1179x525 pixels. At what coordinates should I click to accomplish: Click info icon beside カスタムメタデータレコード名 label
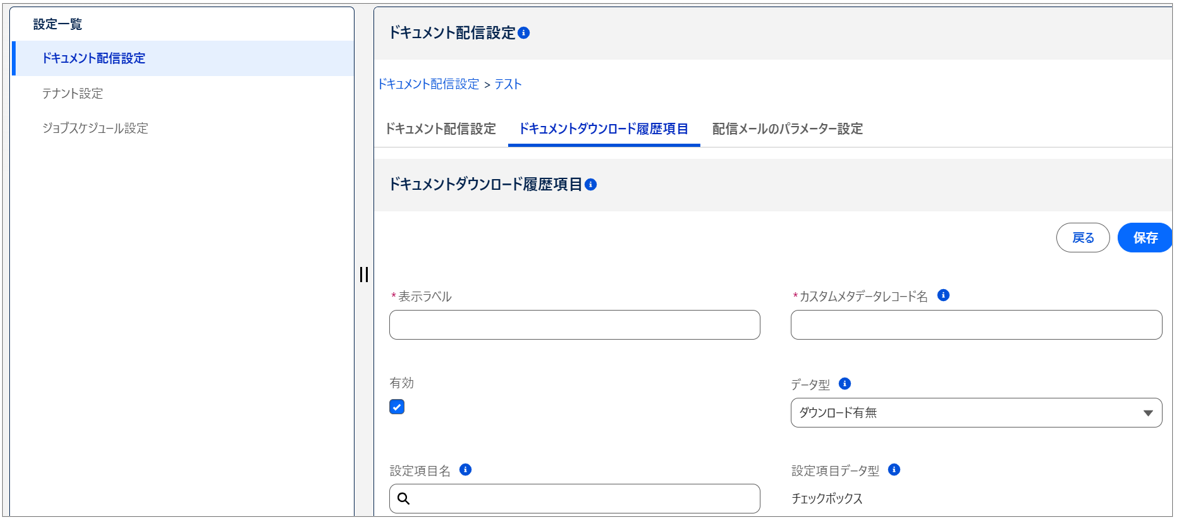point(943,296)
